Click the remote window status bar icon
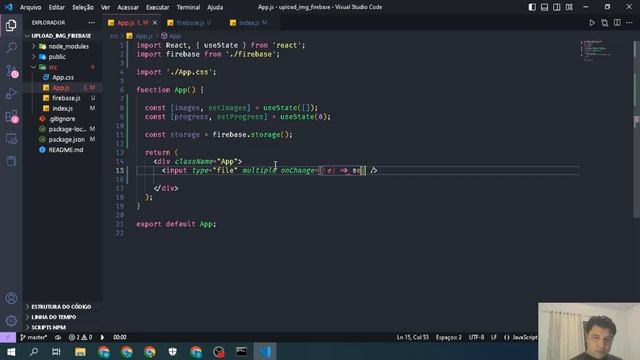640x360 pixels. point(8,337)
